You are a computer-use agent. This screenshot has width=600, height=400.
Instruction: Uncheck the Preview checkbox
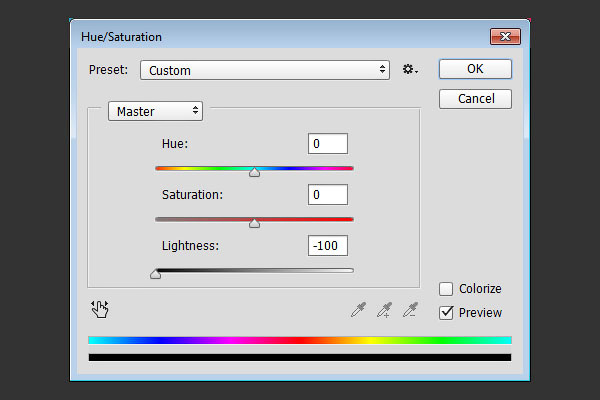[446, 313]
